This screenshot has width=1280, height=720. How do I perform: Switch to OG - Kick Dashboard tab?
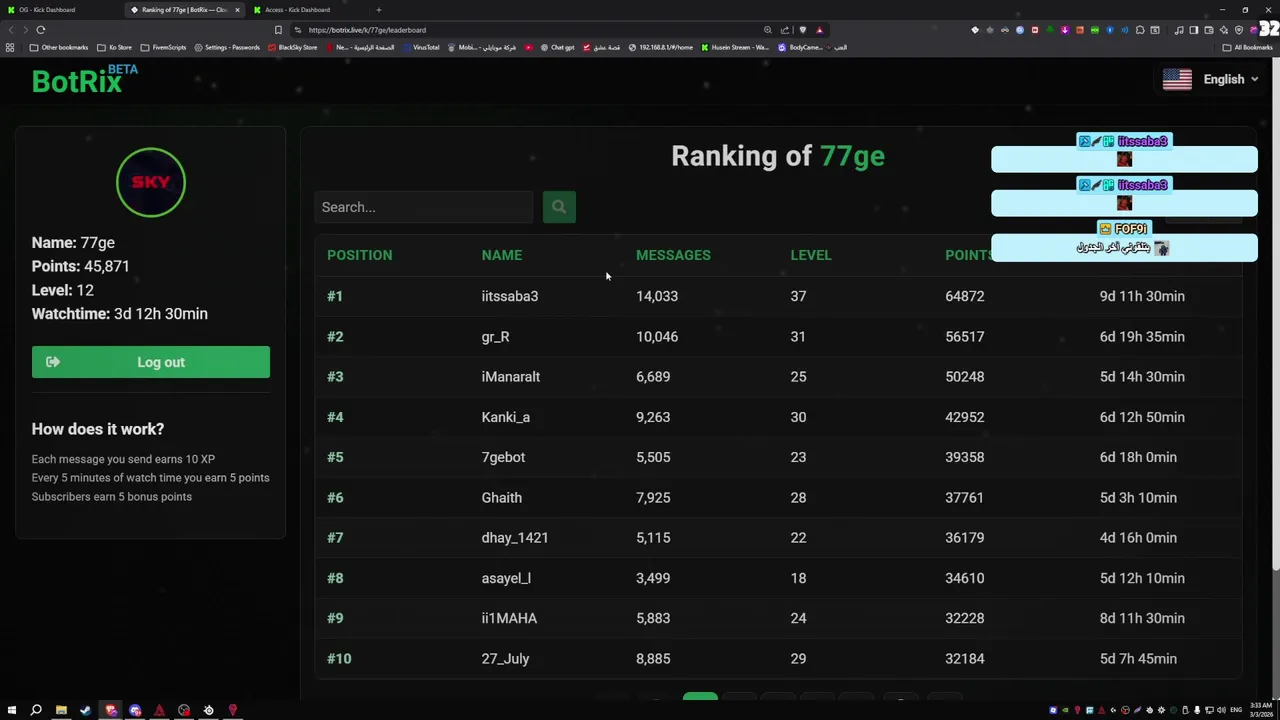point(60,10)
